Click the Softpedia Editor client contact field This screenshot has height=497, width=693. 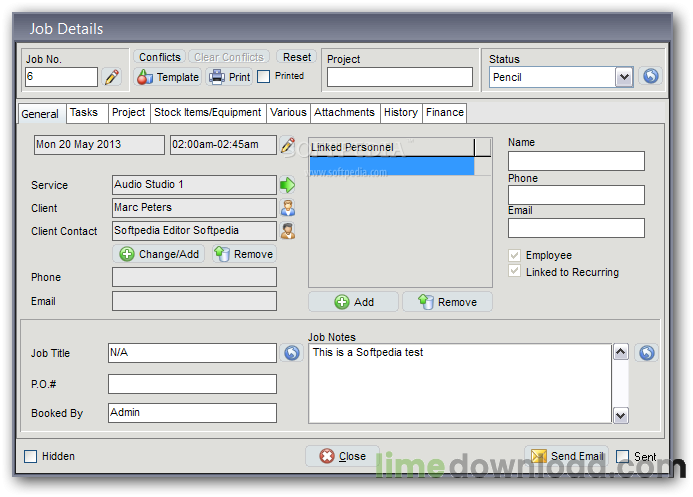point(194,231)
